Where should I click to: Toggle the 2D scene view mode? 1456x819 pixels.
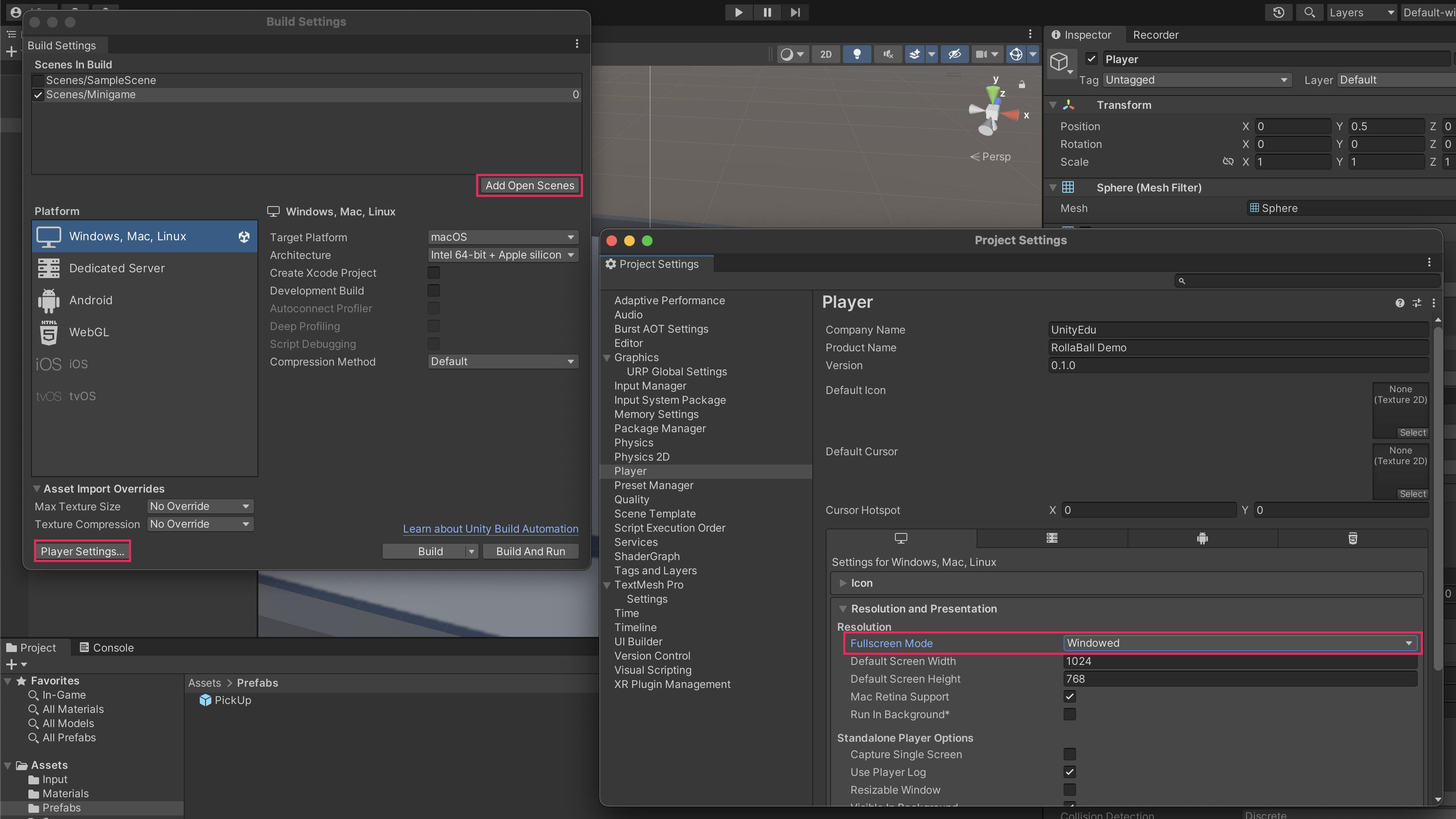coord(825,54)
